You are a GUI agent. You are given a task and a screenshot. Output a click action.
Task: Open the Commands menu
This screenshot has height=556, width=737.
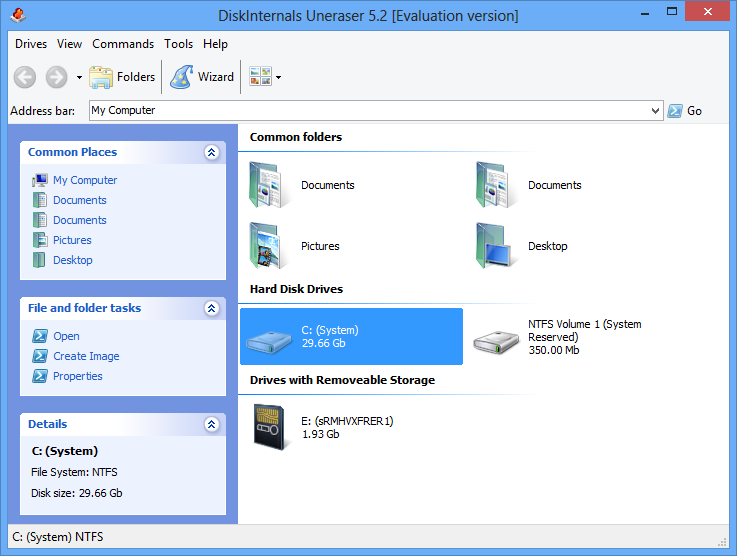click(x=123, y=44)
